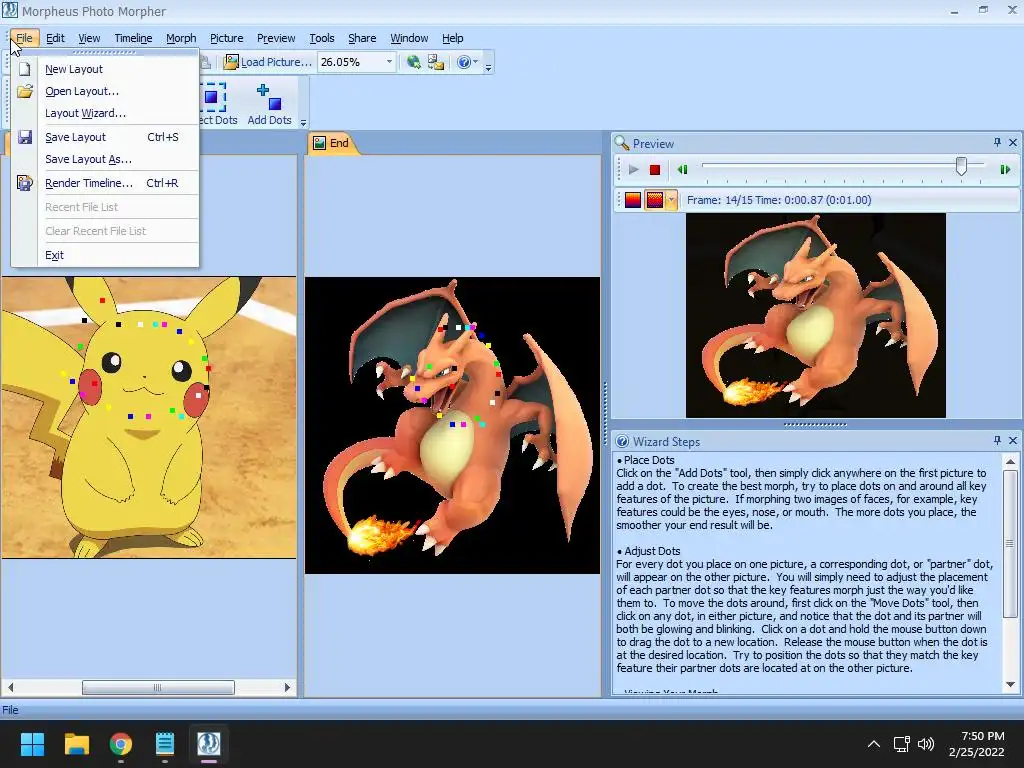The width and height of the screenshot is (1024, 768).
Task: Select the smooth gradient preview quality icon
Action: tap(633, 200)
